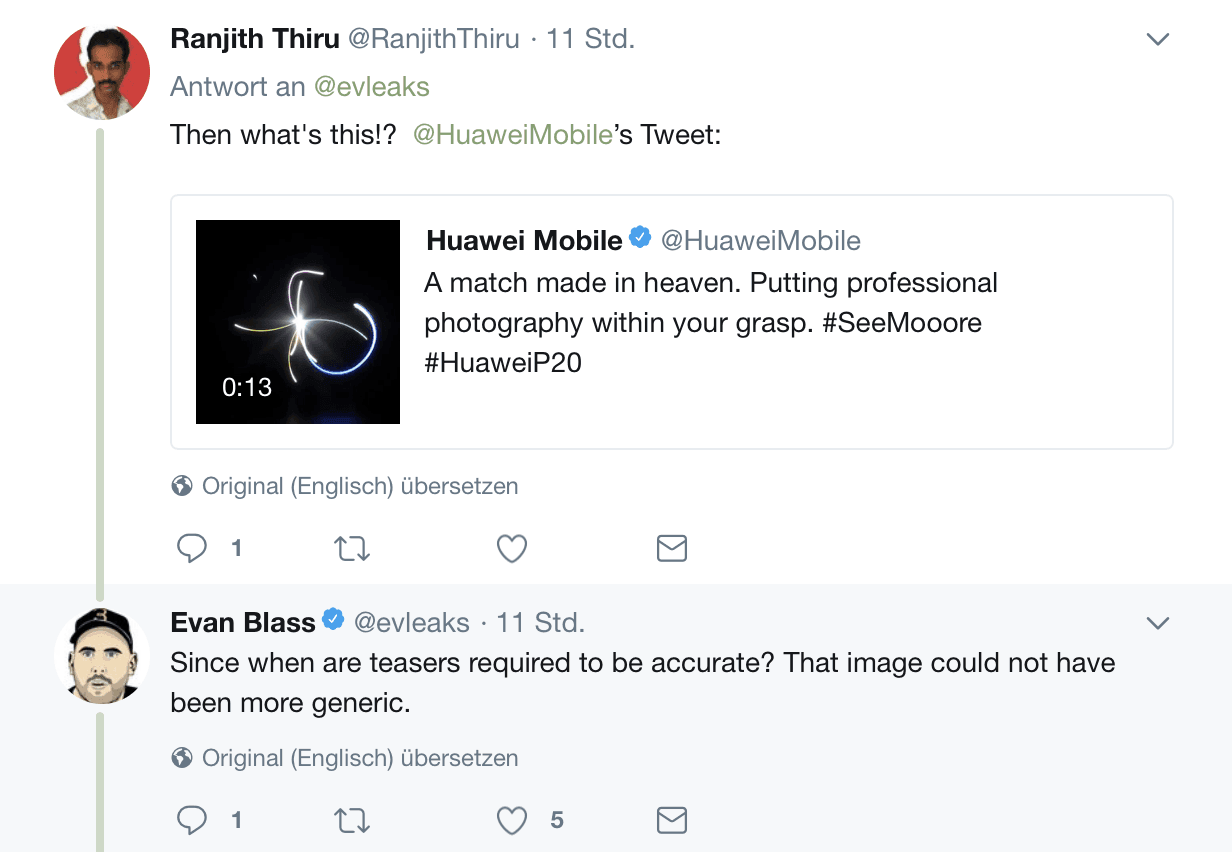
Task: Send Evan Blass's tweet via direct message
Action: [x=672, y=821]
